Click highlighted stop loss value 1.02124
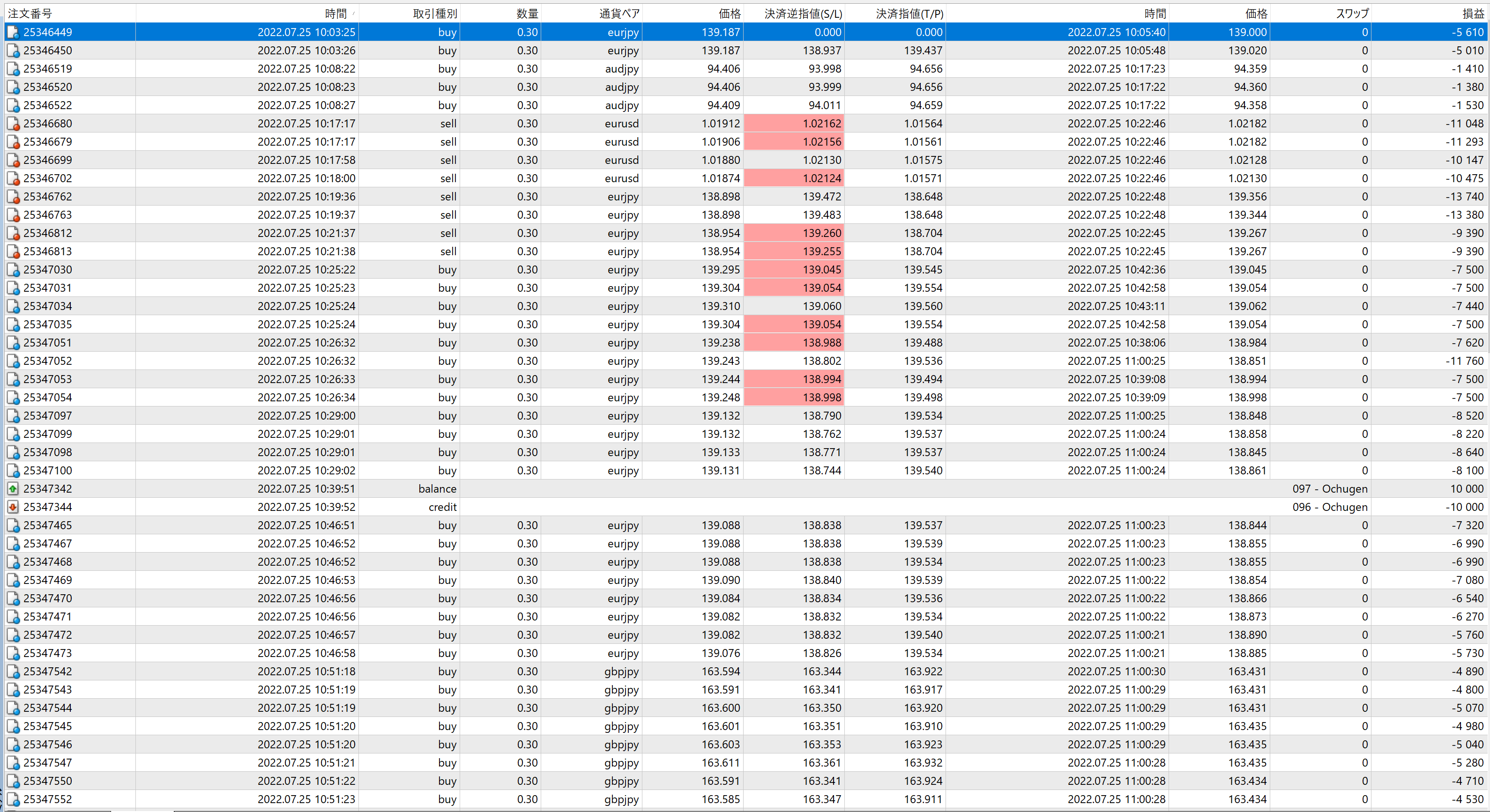1490x812 pixels. click(x=794, y=178)
